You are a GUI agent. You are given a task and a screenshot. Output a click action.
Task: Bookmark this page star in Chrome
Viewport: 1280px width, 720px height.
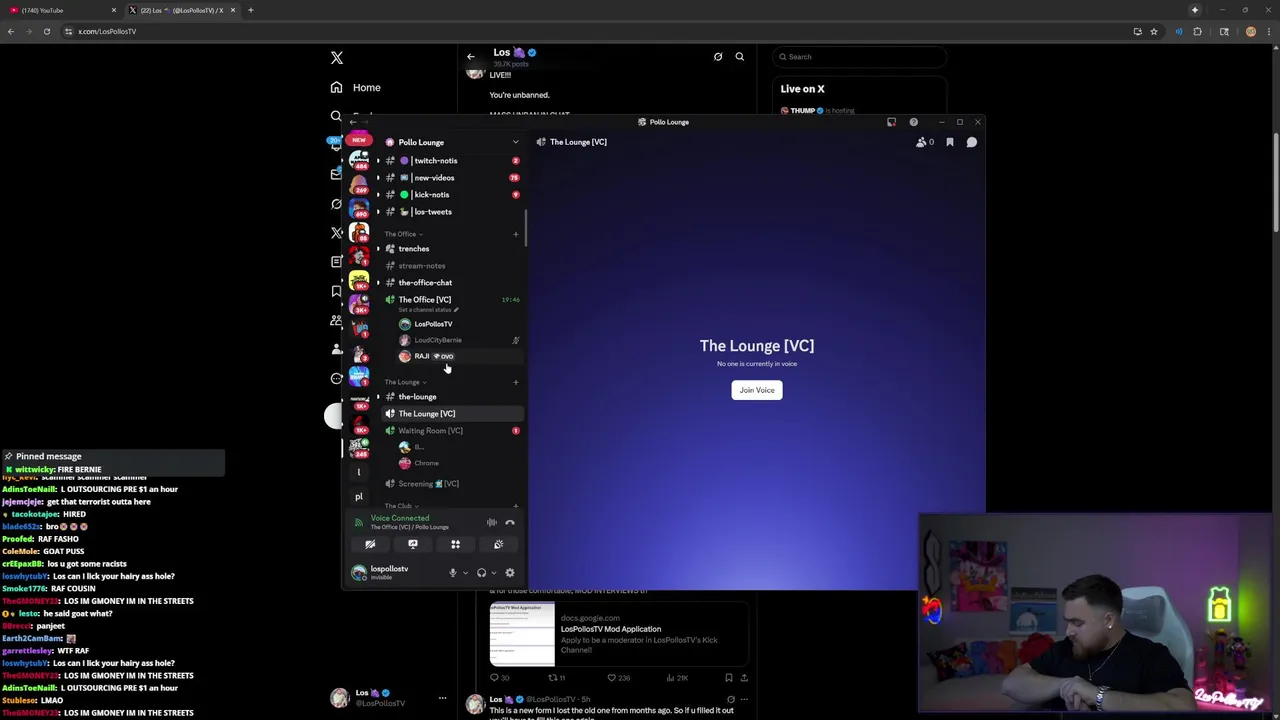pyautogui.click(x=1154, y=31)
